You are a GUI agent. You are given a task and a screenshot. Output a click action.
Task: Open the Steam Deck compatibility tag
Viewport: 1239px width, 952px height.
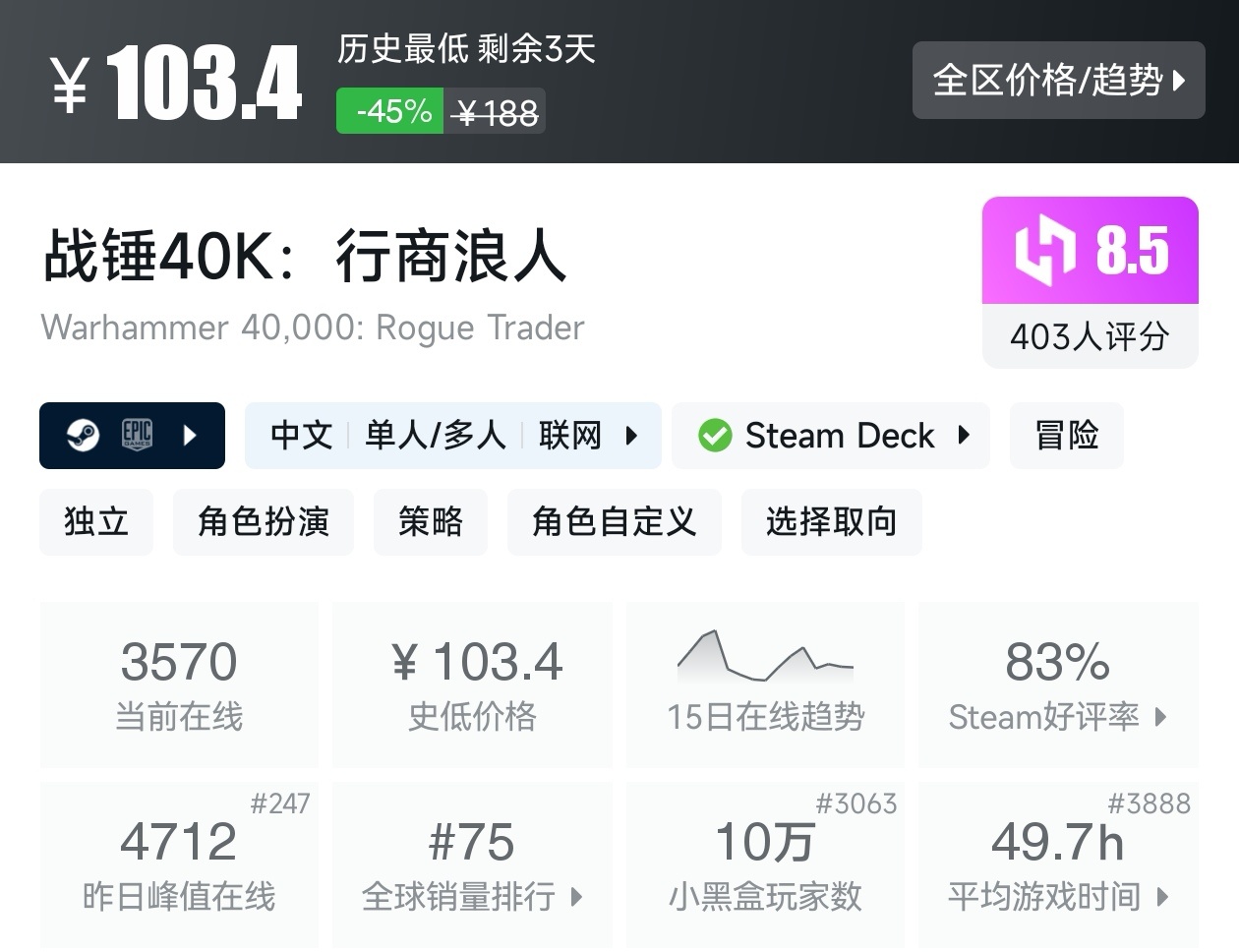tap(831, 435)
